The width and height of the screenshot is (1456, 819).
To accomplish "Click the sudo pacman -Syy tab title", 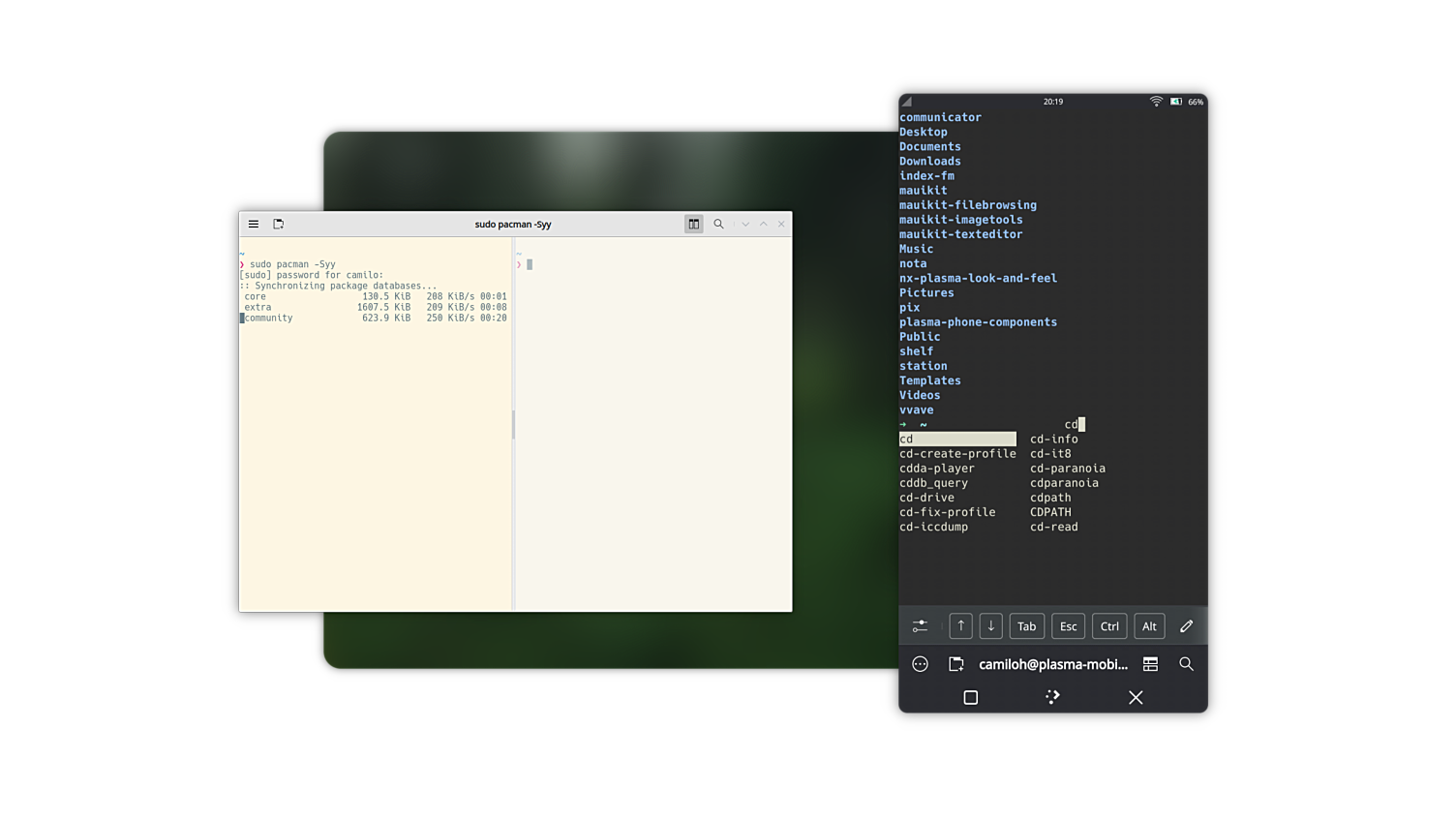I will (512, 224).
